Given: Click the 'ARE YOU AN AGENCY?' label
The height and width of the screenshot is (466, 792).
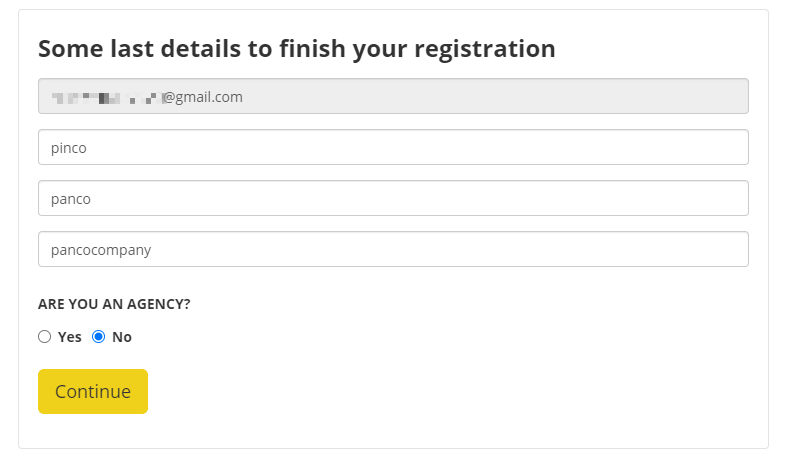Looking at the screenshot, I should [x=114, y=304].
